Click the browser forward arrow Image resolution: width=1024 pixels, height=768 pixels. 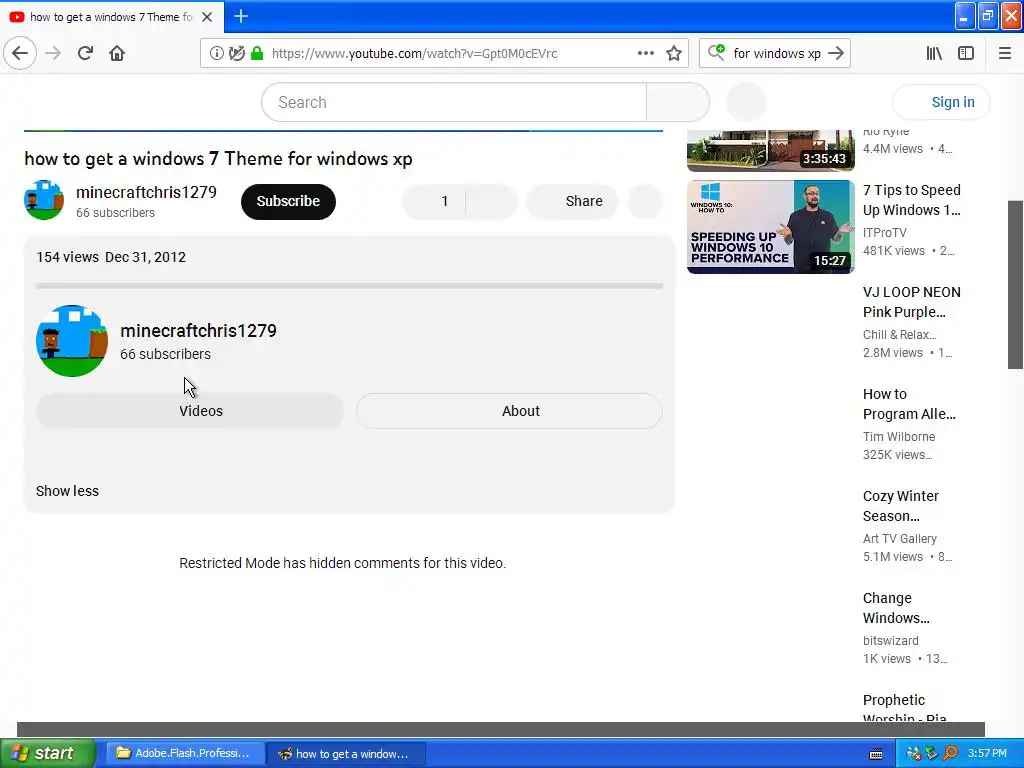[53, 53]
